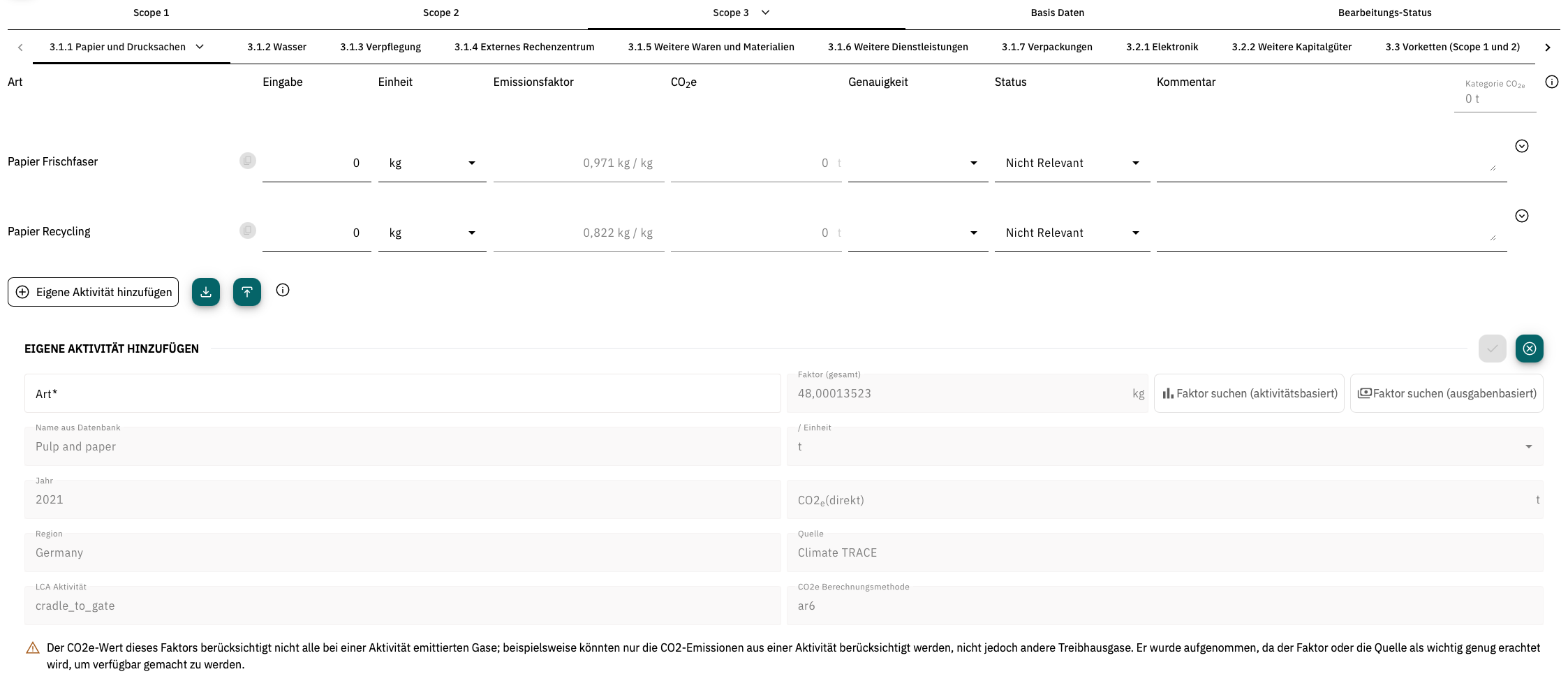The height and width of the screenshot is (681, 1568).
Task: Click Faktor suchen (aktivitätsbasiert) button
Action: [x=1249, y=394]
